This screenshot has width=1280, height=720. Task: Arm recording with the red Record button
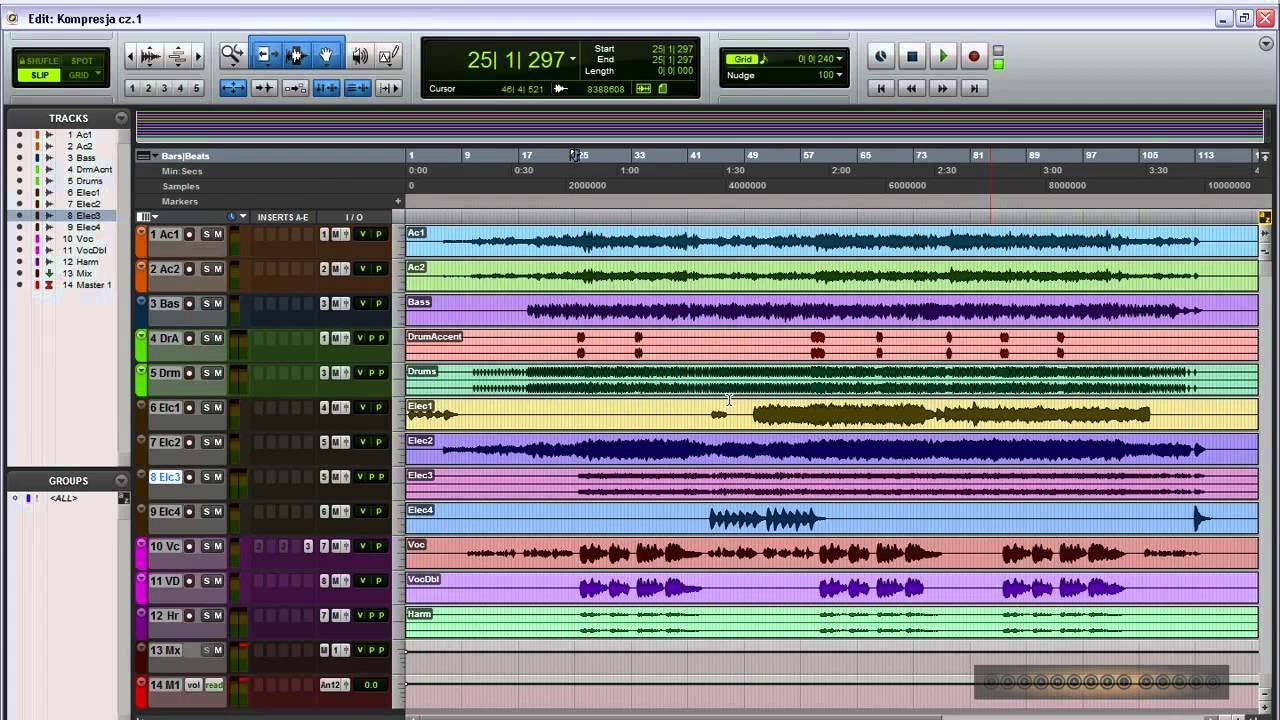pos(974,56)
